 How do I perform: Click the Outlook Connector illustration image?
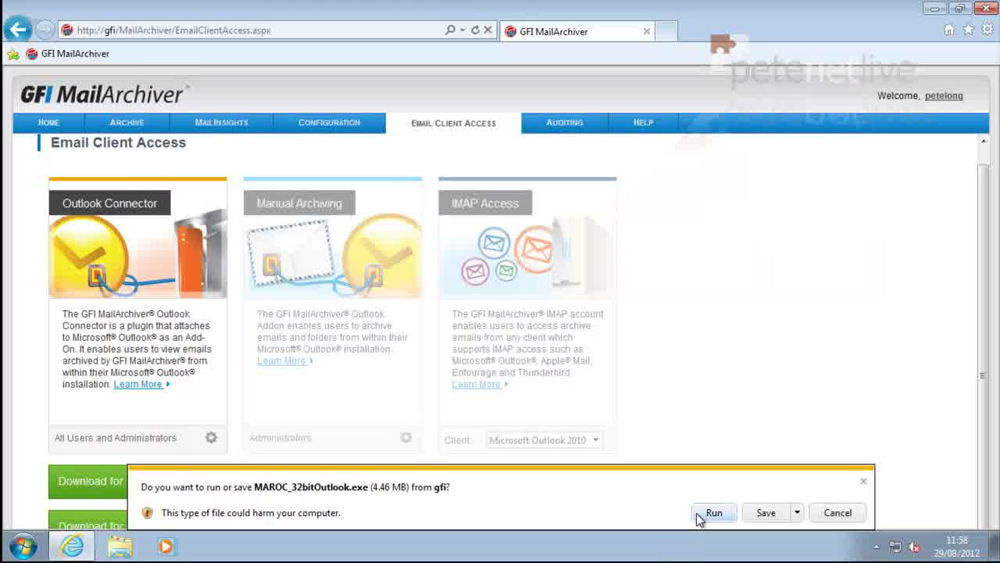138,254
